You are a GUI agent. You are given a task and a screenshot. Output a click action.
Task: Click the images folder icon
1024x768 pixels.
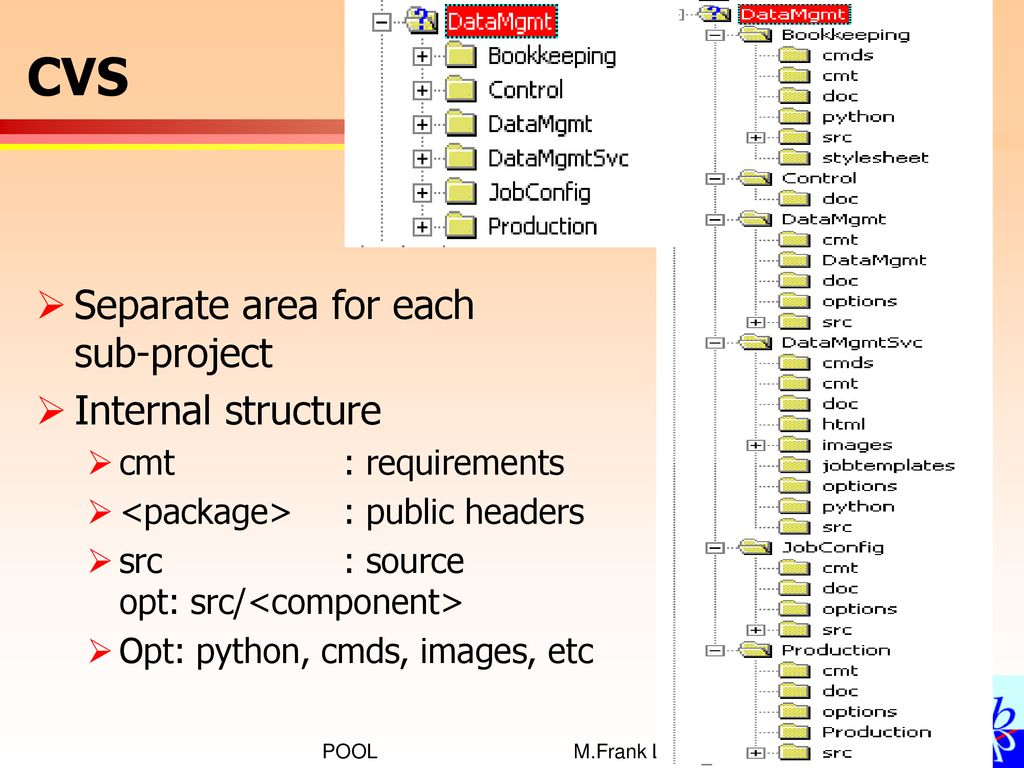pos(795,445)
